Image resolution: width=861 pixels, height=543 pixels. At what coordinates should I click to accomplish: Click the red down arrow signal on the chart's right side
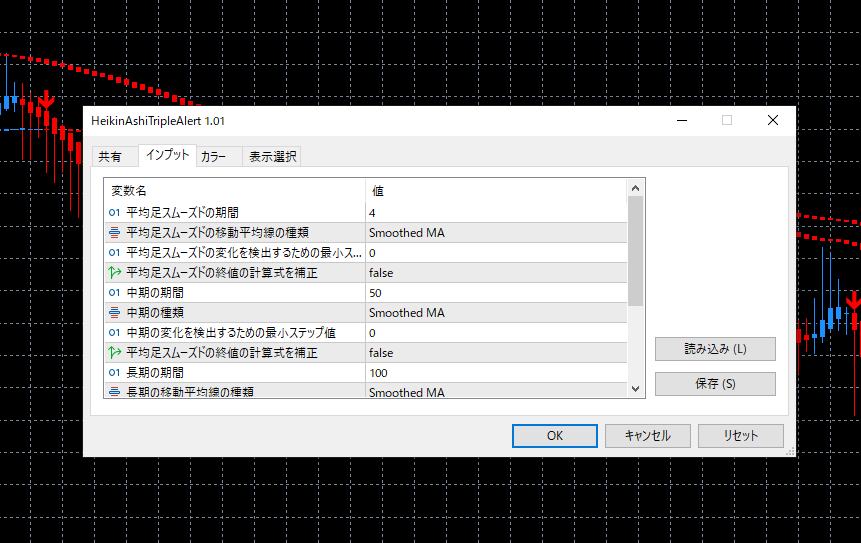(854, 301)
